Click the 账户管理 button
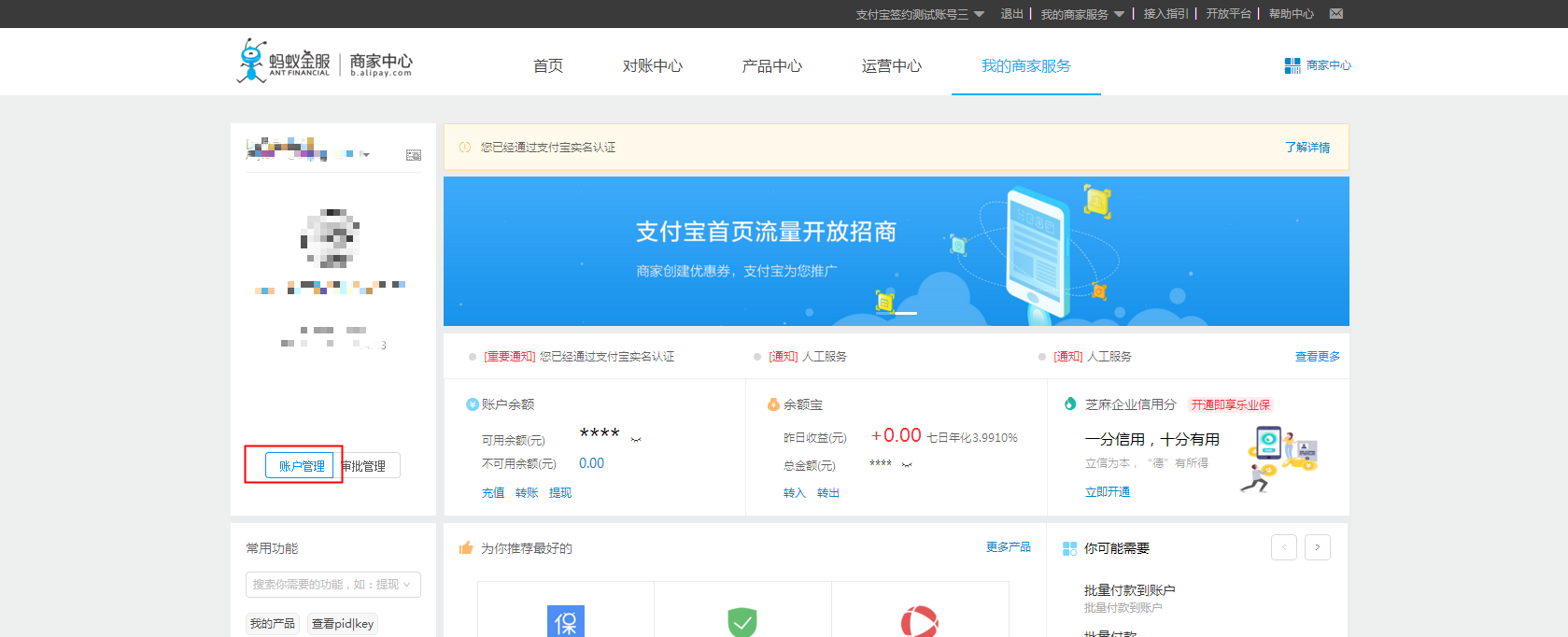The image size is (1568, 637). click(x=299, y=465)
